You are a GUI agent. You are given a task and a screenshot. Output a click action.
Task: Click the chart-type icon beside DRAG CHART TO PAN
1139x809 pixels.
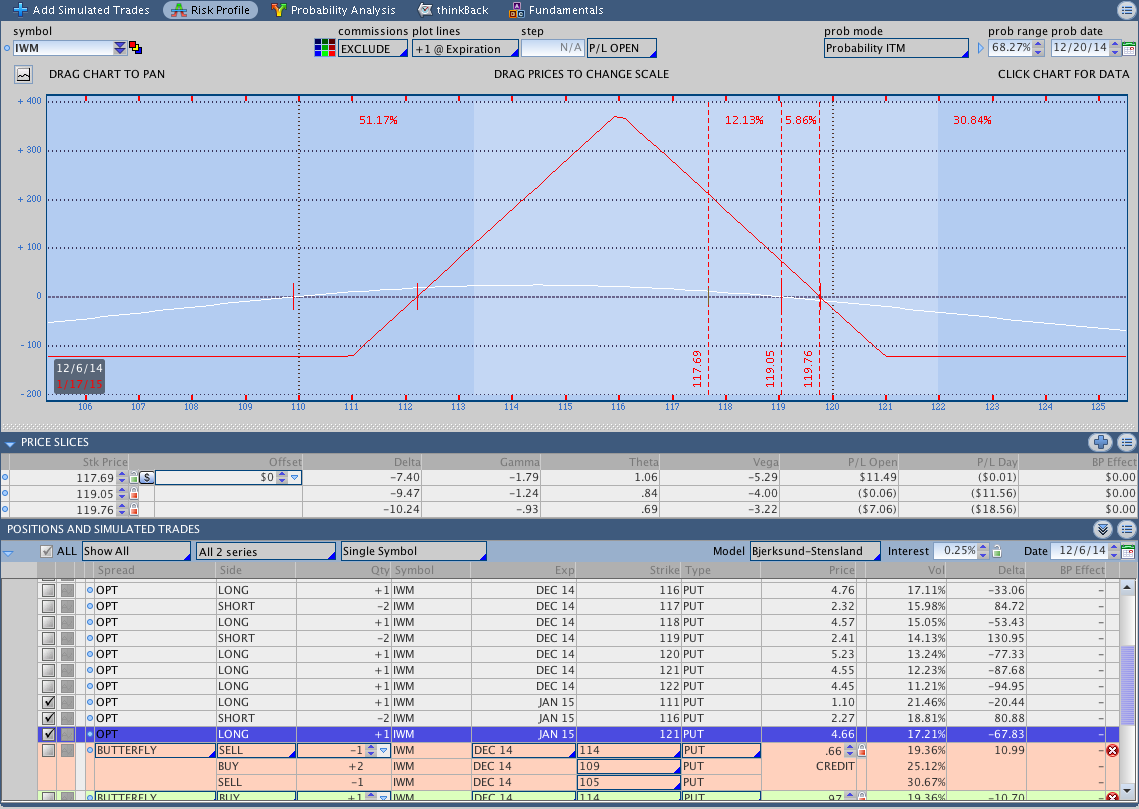[x=24, y=74]
